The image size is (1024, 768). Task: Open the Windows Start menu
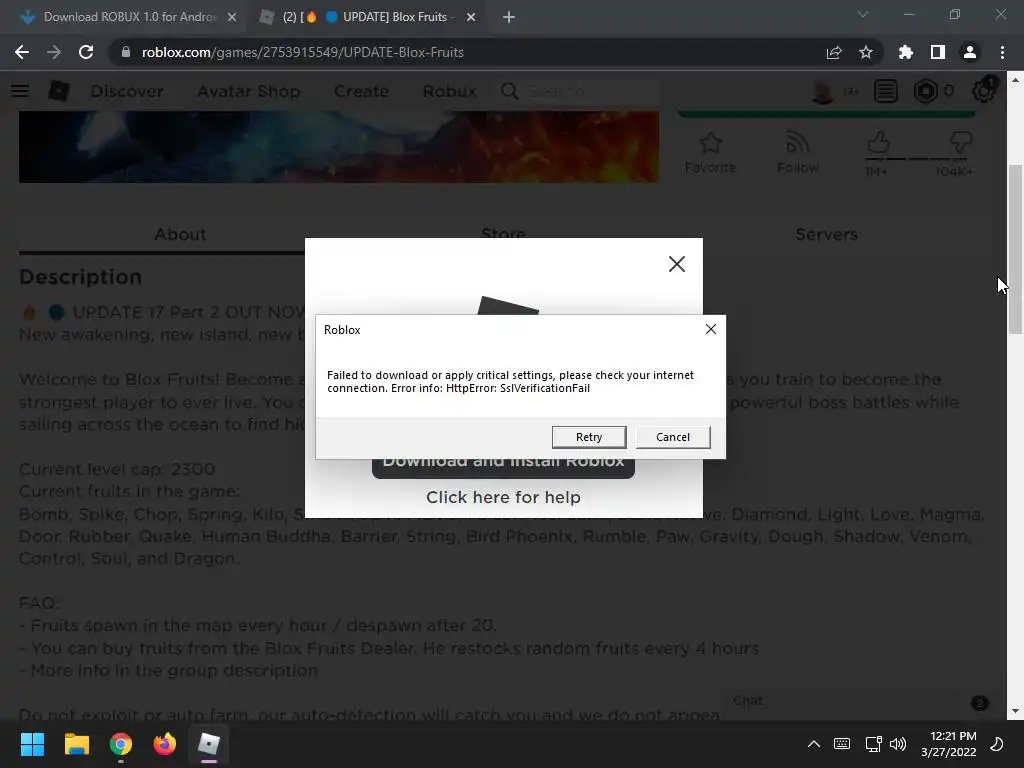tap(32, 744)
